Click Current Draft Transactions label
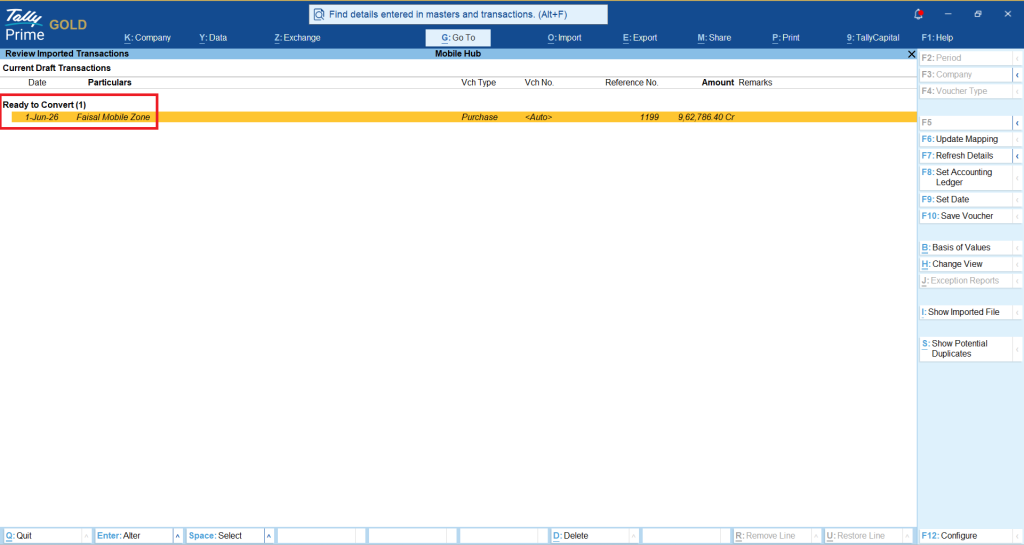 (57, 68)
